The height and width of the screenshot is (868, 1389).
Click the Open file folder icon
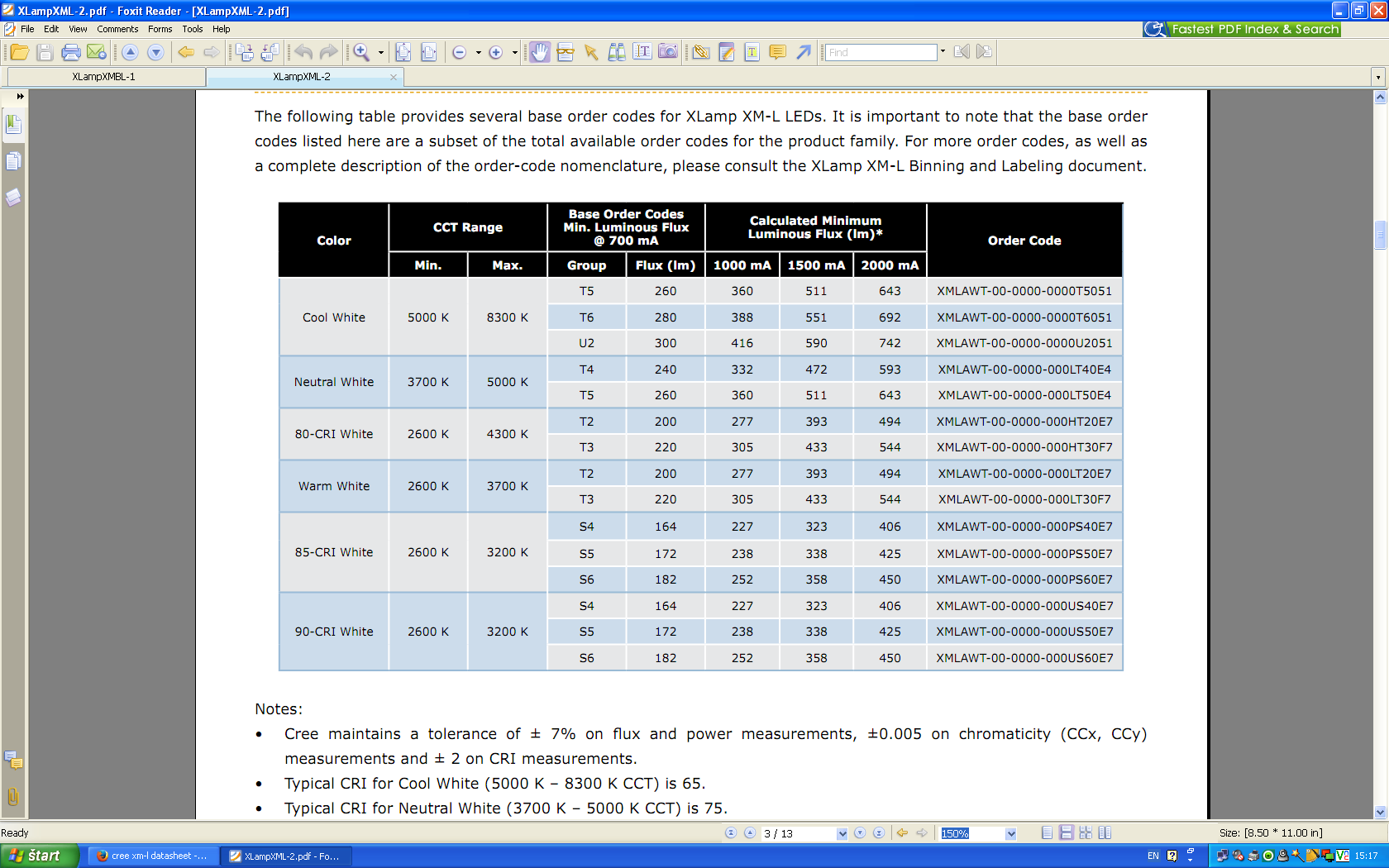click(x=20, y=52)
